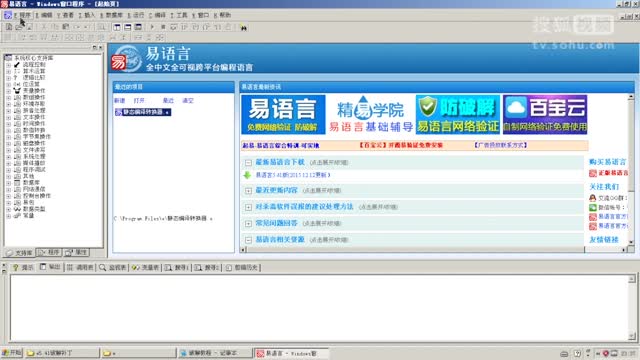Click the New file toolbar icon

(x=9, y=27)
